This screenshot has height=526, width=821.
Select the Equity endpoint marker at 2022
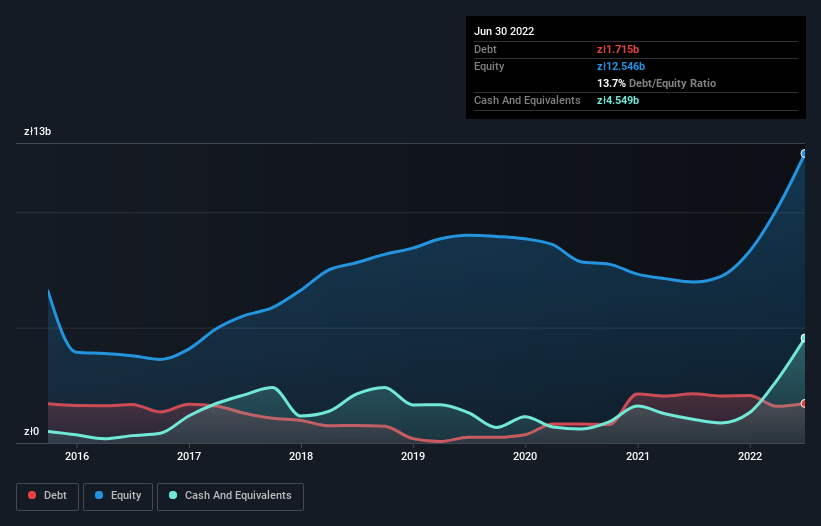[x=804, y=153]
